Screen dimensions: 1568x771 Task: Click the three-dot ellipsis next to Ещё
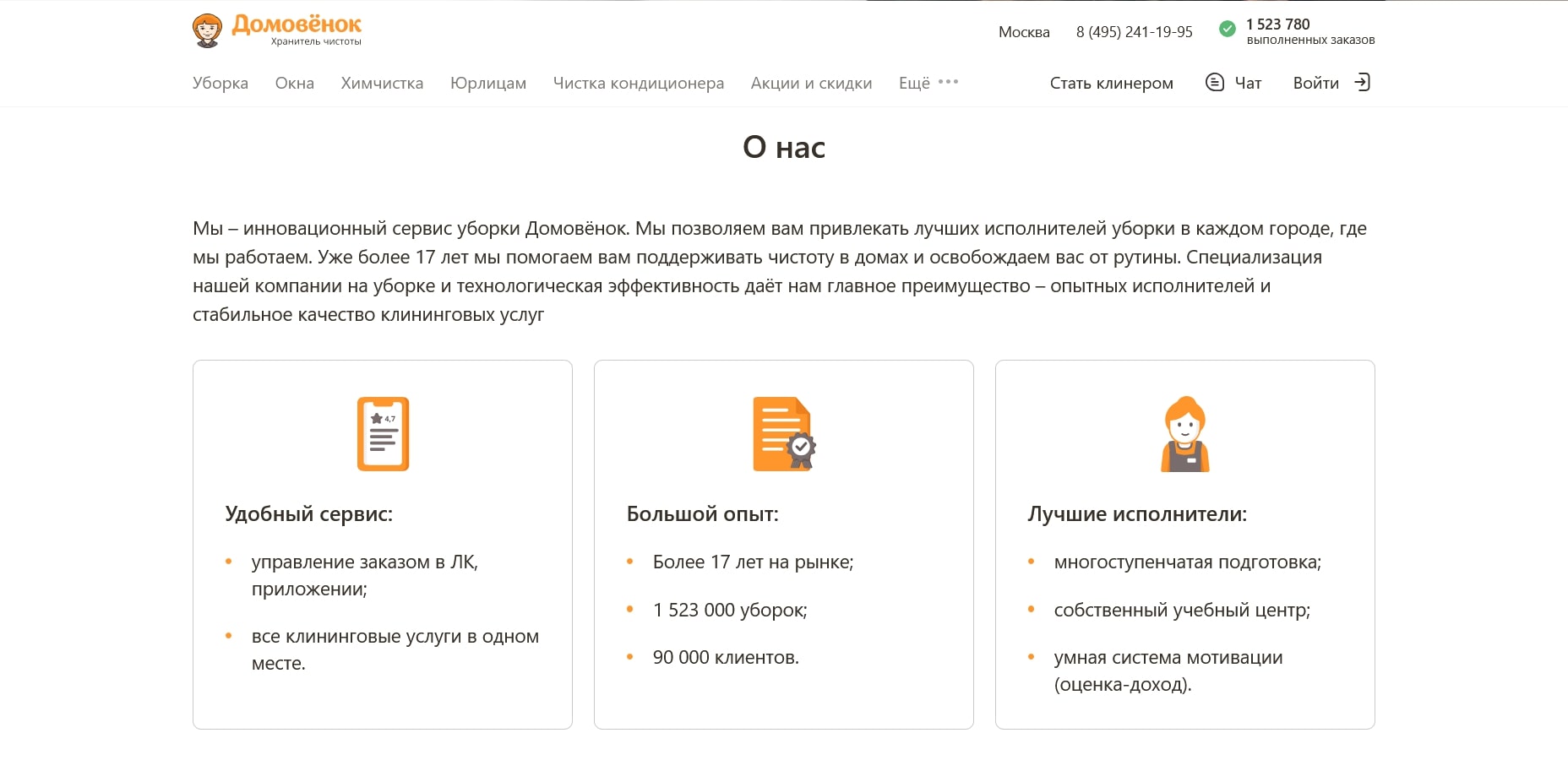click(x=947, y=82)
